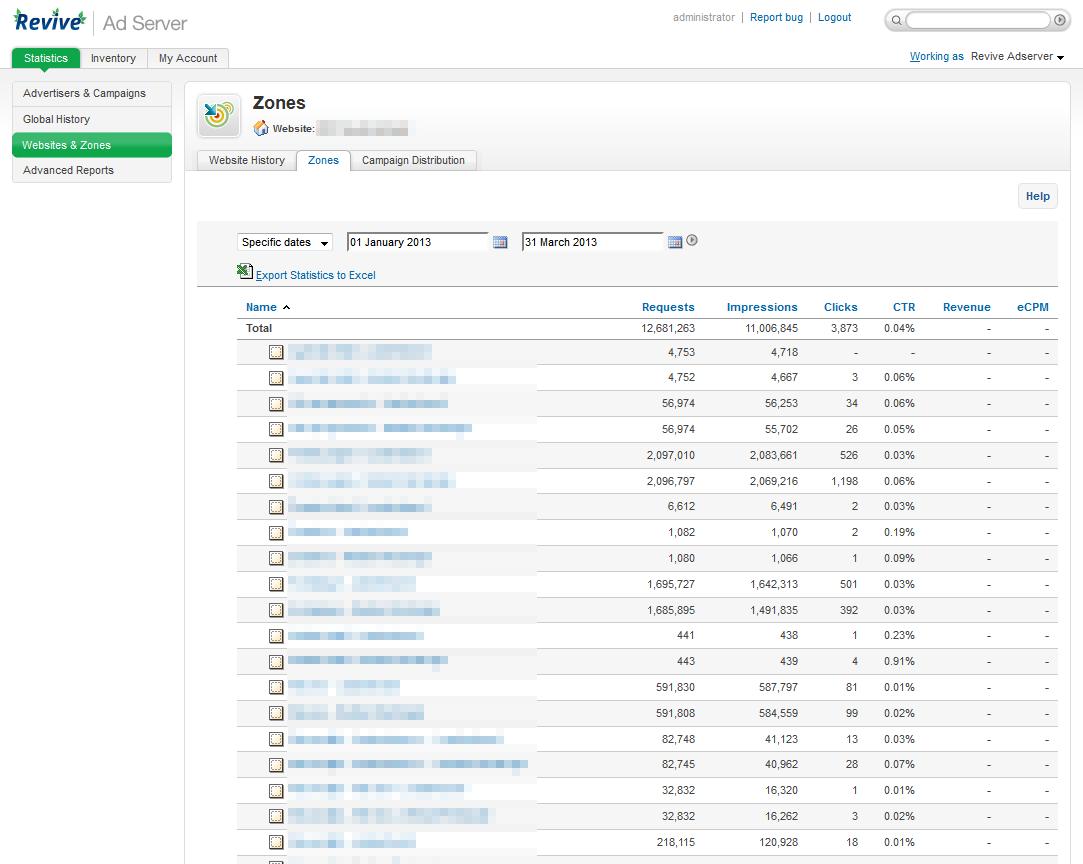This screenshot has width=1083, height=864.
Task: Click the search submit arrow in the search bar
Action: coord(1060,19)
